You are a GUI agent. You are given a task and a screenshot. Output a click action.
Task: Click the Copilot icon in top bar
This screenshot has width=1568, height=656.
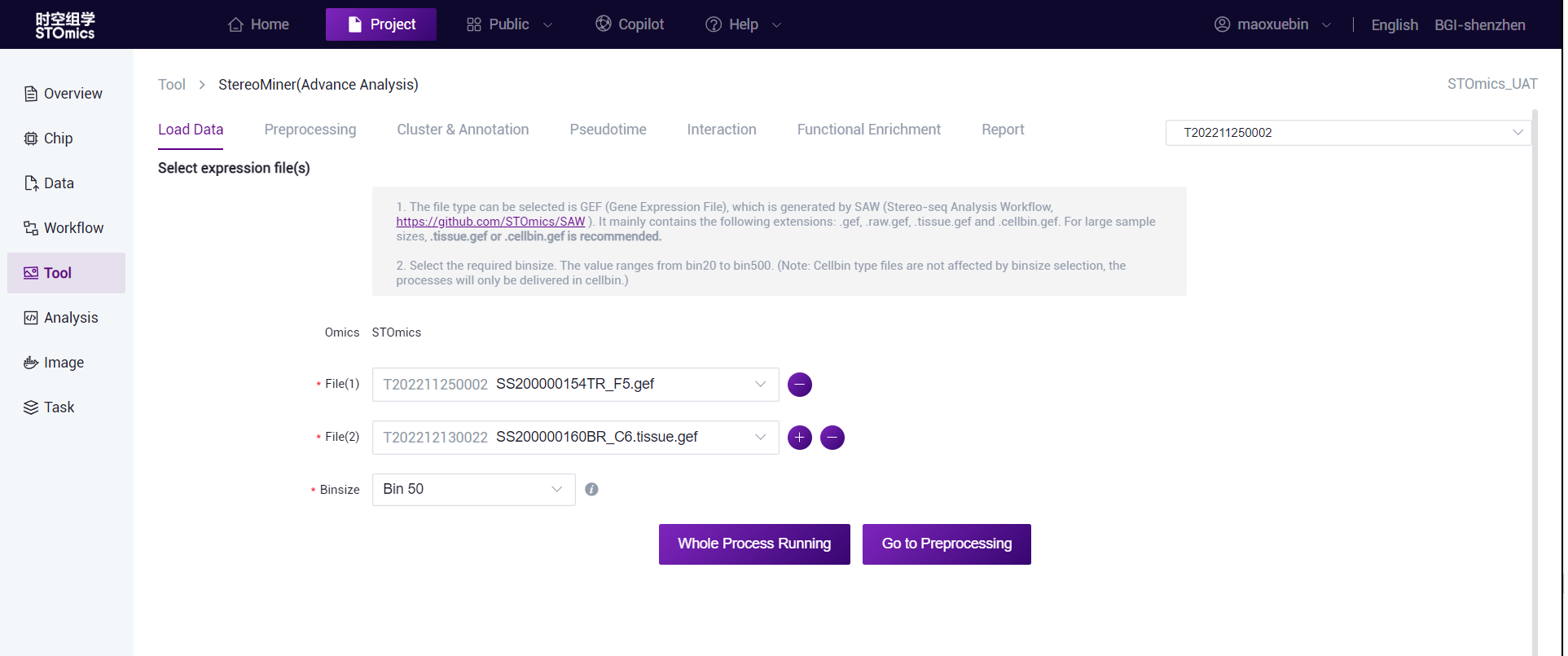coord(604,24)
